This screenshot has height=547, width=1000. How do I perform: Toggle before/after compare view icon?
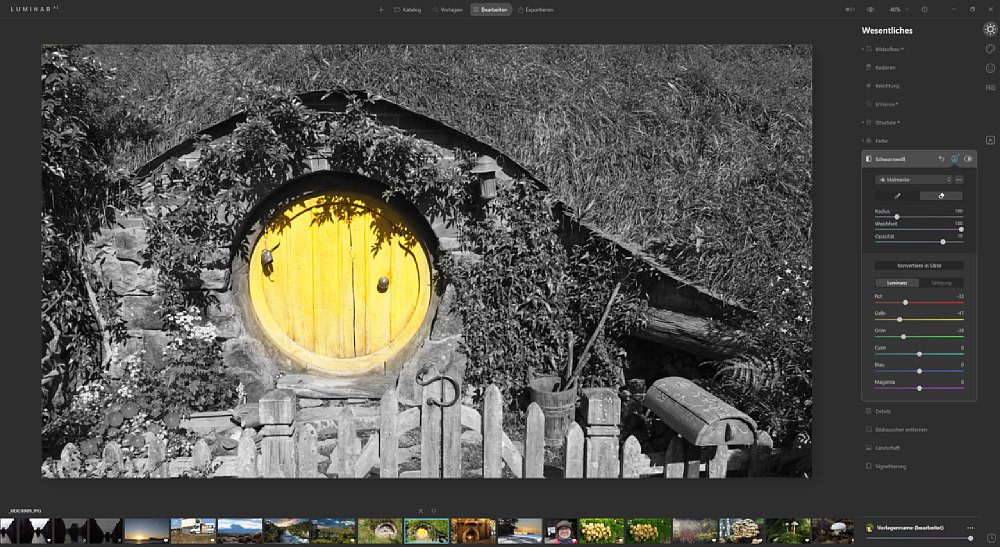[849, 10]
